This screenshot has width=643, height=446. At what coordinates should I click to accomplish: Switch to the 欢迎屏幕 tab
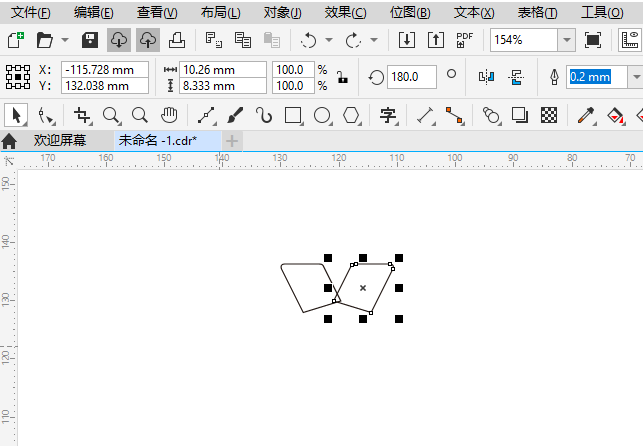tap(60, 141)
